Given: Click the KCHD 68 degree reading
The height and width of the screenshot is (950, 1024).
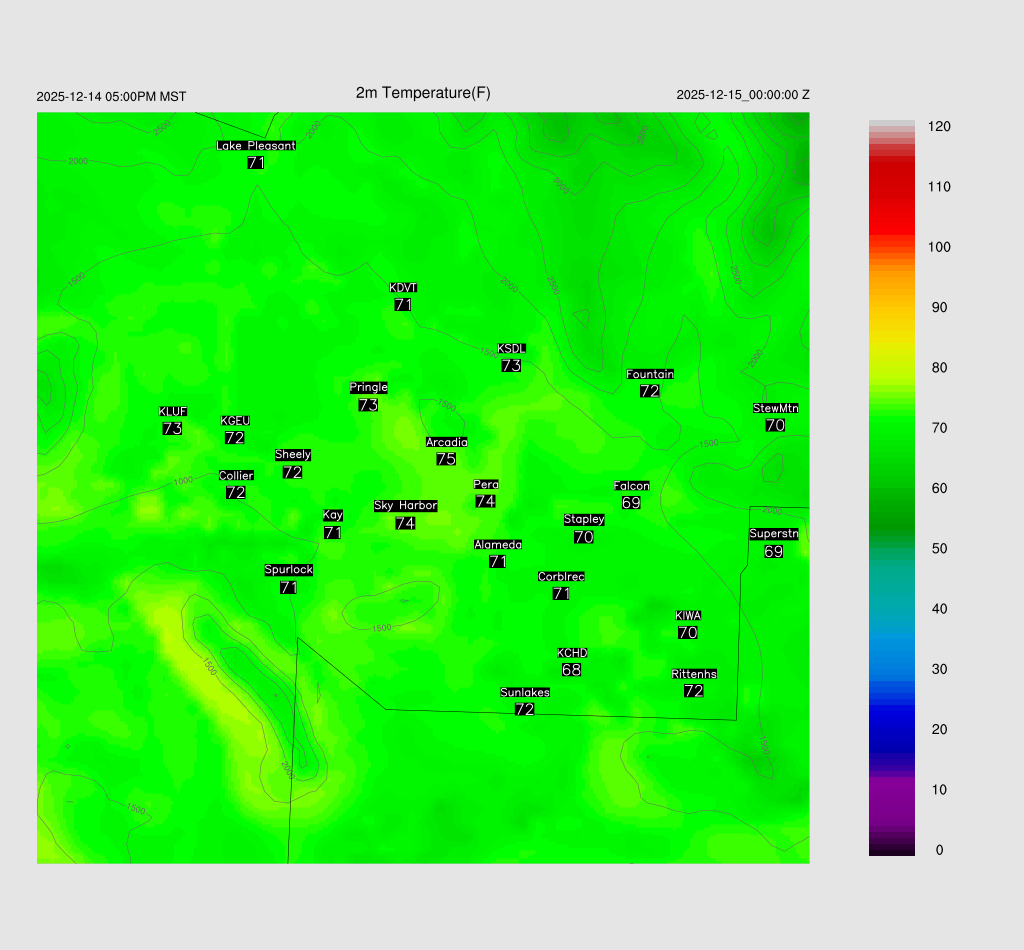Looking at the screenshot, I should coord(571,670).
